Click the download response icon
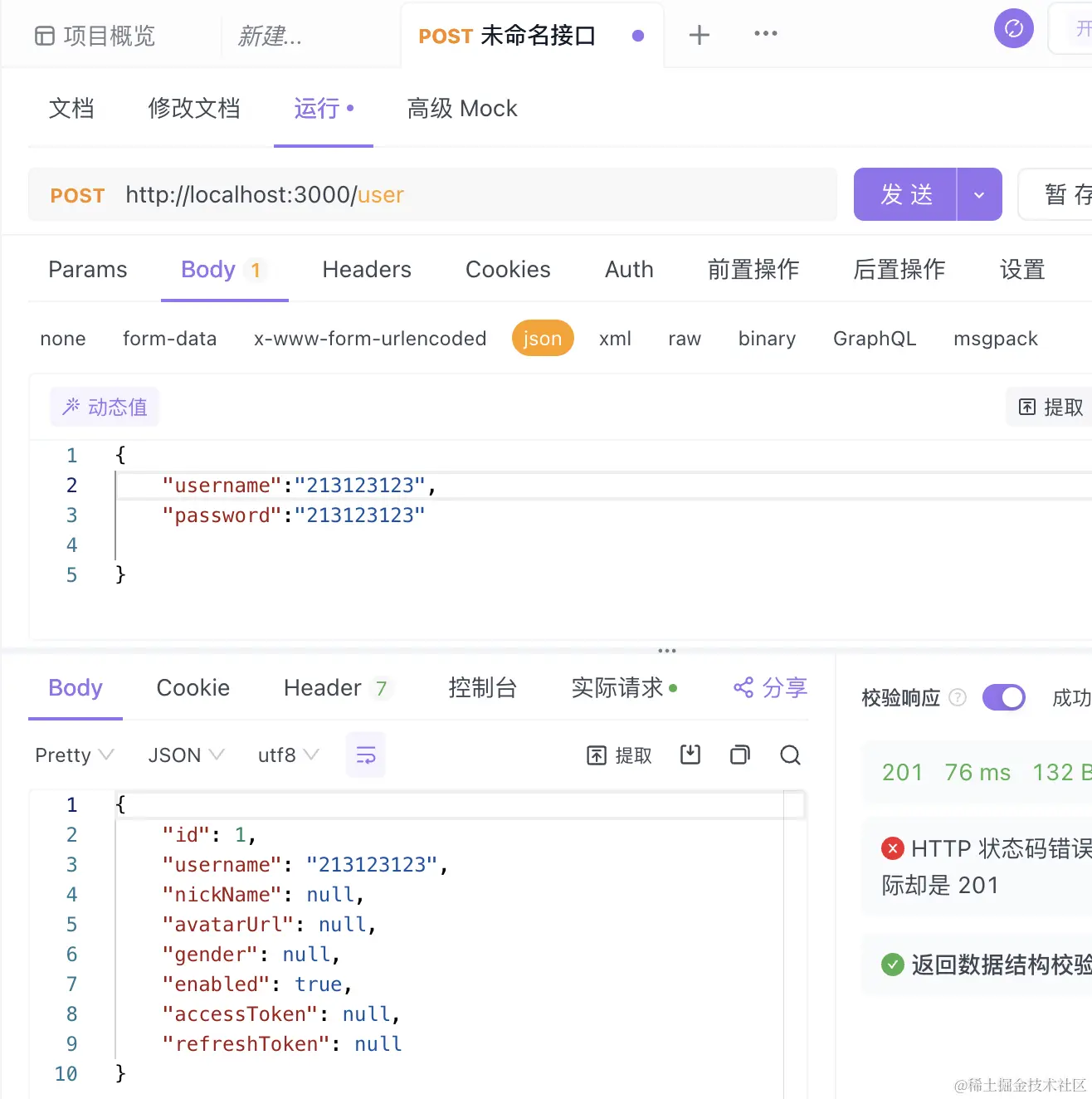The height and width of the screenshot is (1099, 1092). click(x=690, y=755)
